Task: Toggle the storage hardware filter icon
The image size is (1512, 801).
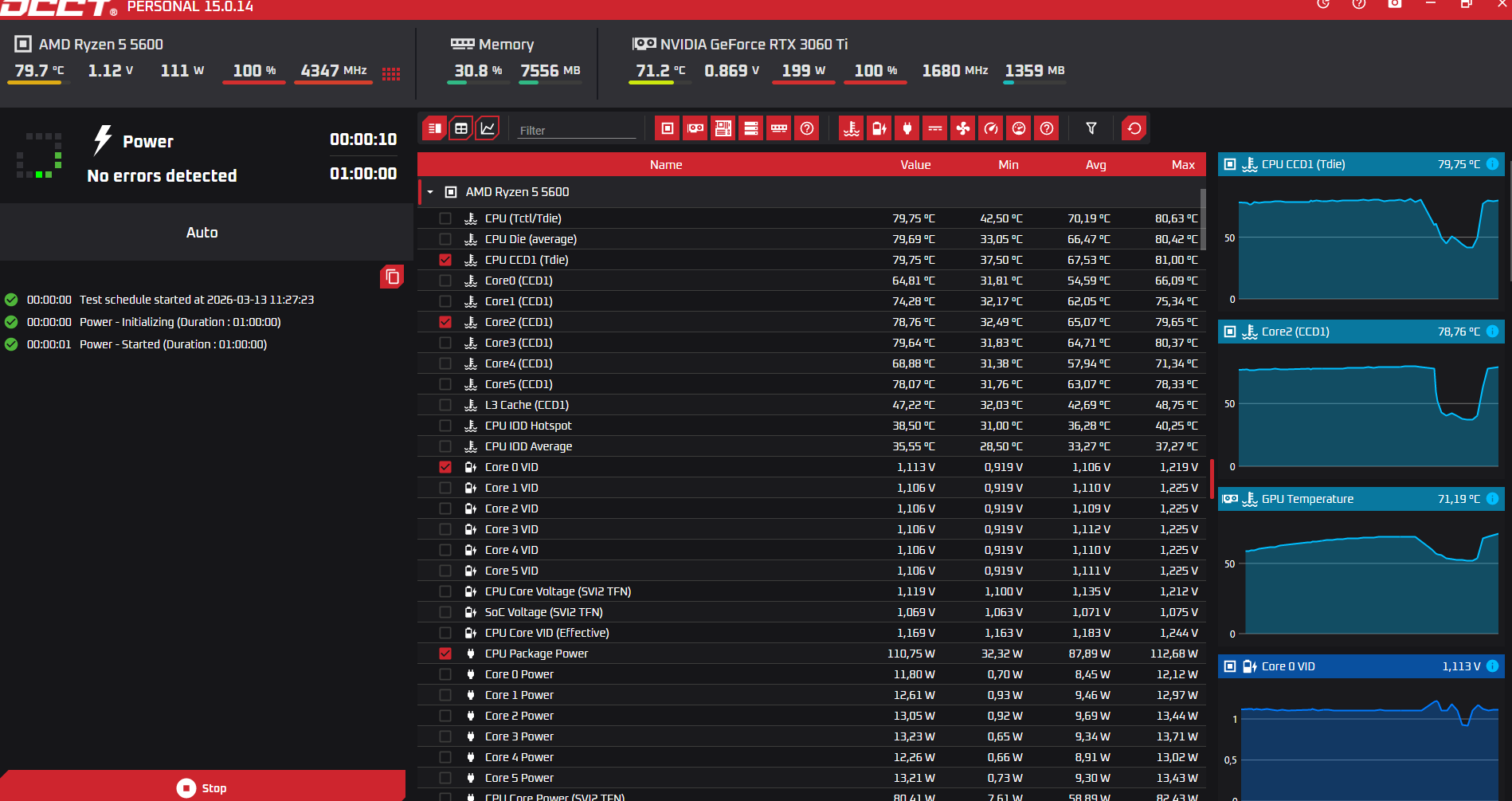Action: [751, 128]
